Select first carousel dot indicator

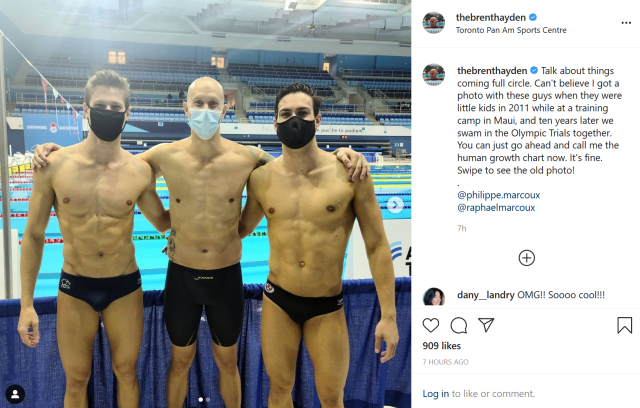pyautogui.click(x=200, y=400)
